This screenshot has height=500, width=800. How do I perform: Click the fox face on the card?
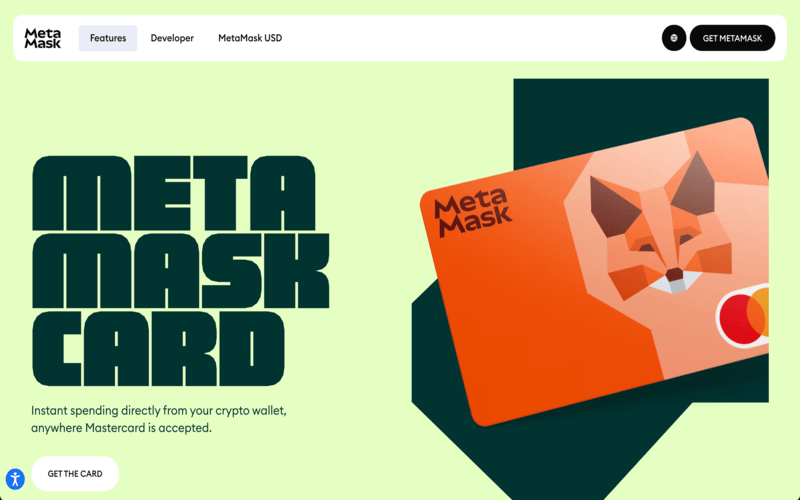pyautogui.click(x=663, y=230)
